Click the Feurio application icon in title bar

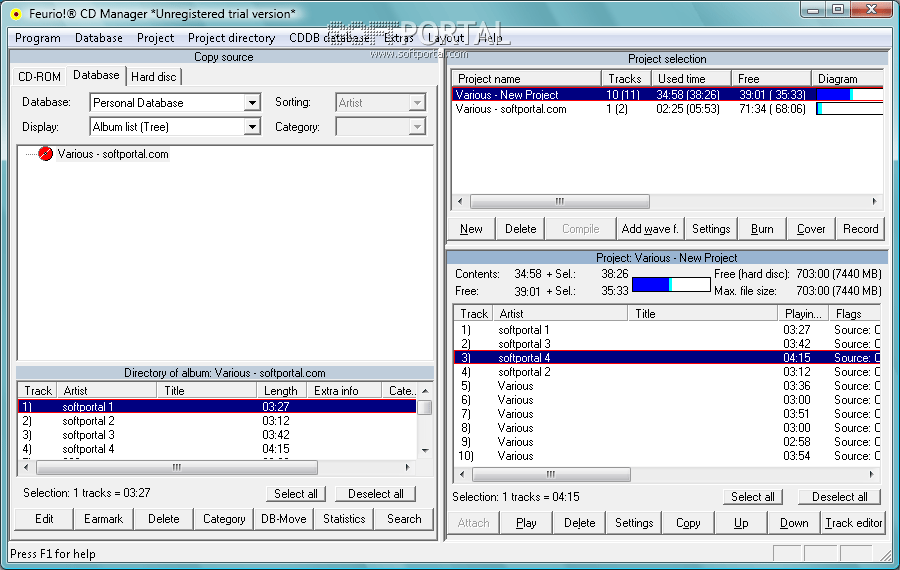(15, 13)
